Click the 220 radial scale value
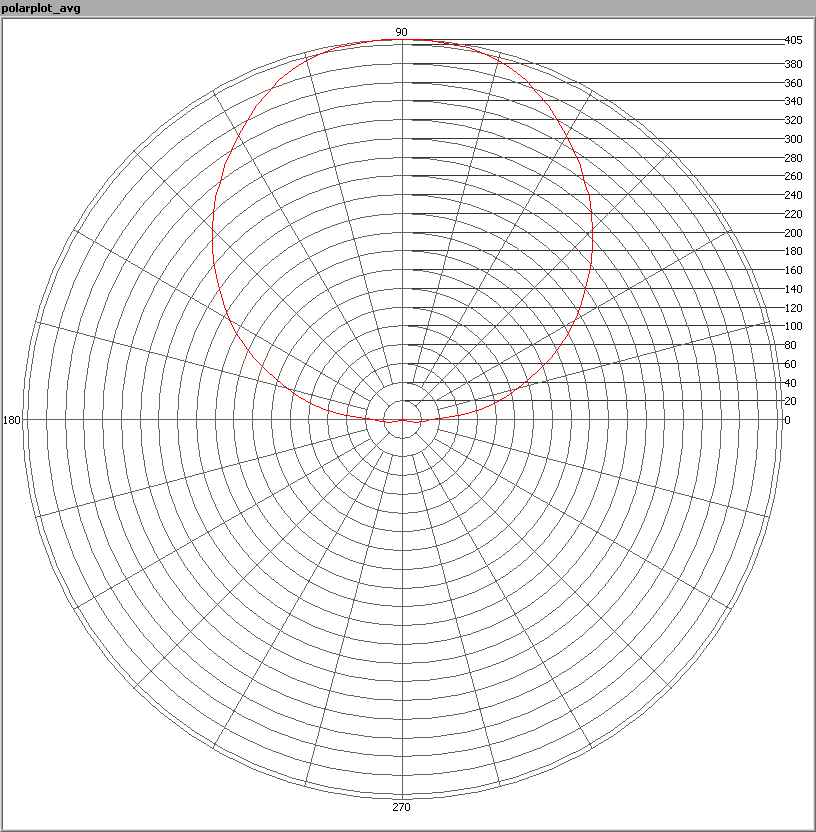The image size is (816, 832). click(793, 214)
